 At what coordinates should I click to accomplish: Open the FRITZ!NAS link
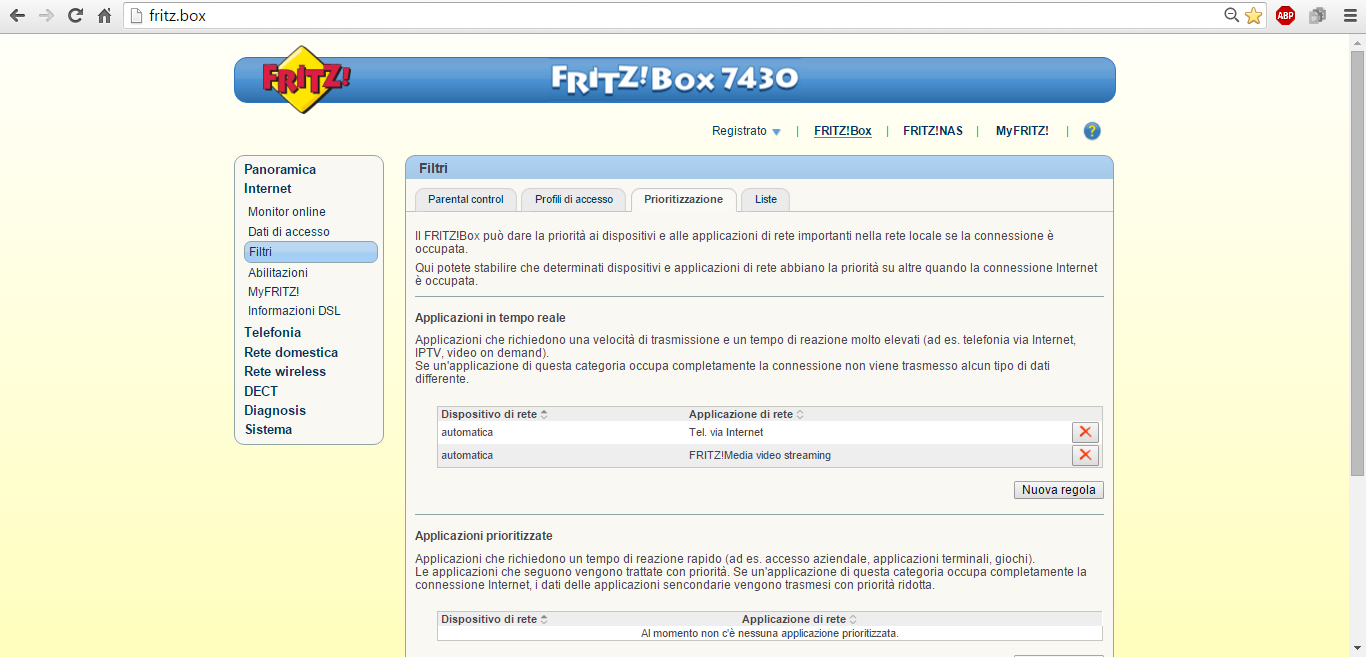[932, 131]
